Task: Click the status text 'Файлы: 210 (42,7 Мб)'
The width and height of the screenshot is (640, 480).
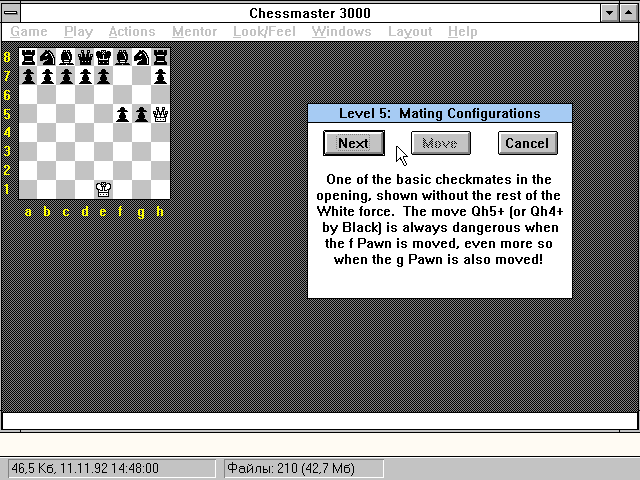Action: (291, 468)
